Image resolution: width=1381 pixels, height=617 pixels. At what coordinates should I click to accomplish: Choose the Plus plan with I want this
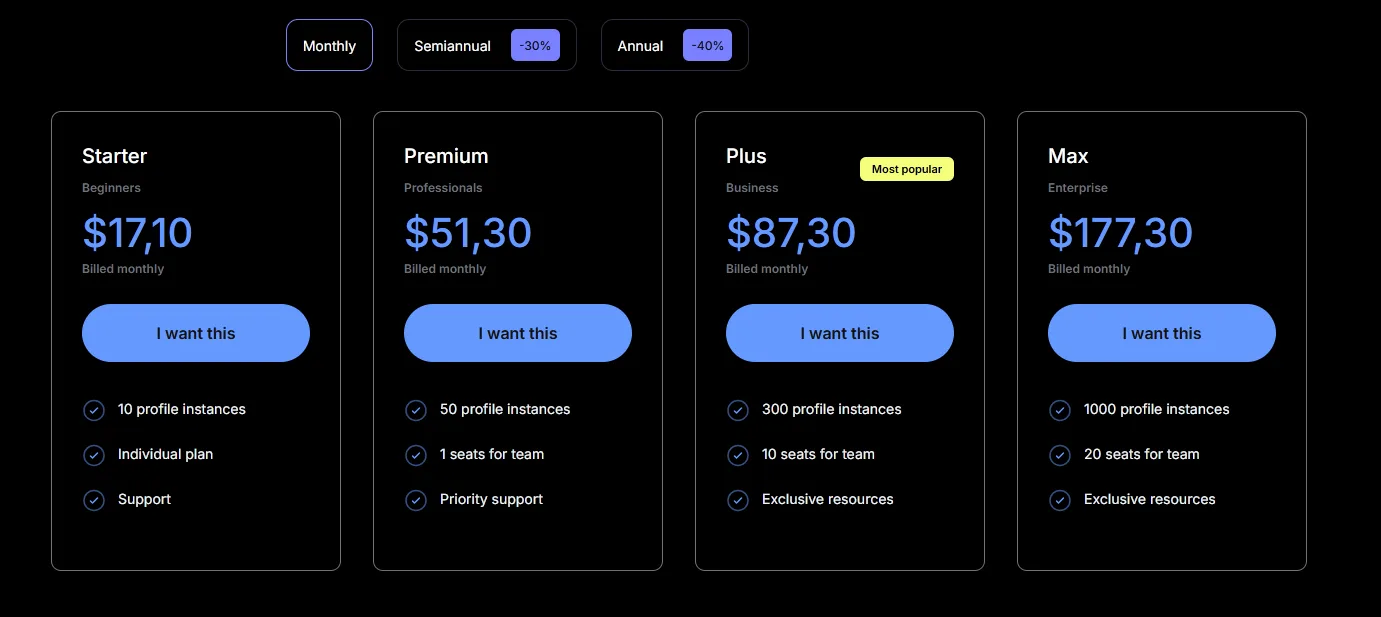click(x=840, y=333)
